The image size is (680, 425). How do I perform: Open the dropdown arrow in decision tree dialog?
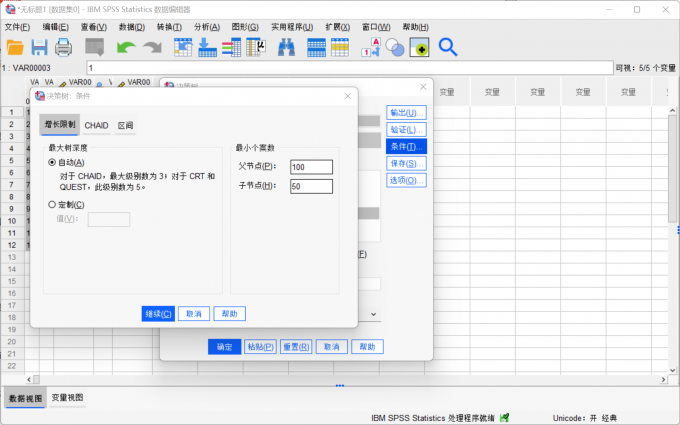pyautogui.click(x=373, y=314)
